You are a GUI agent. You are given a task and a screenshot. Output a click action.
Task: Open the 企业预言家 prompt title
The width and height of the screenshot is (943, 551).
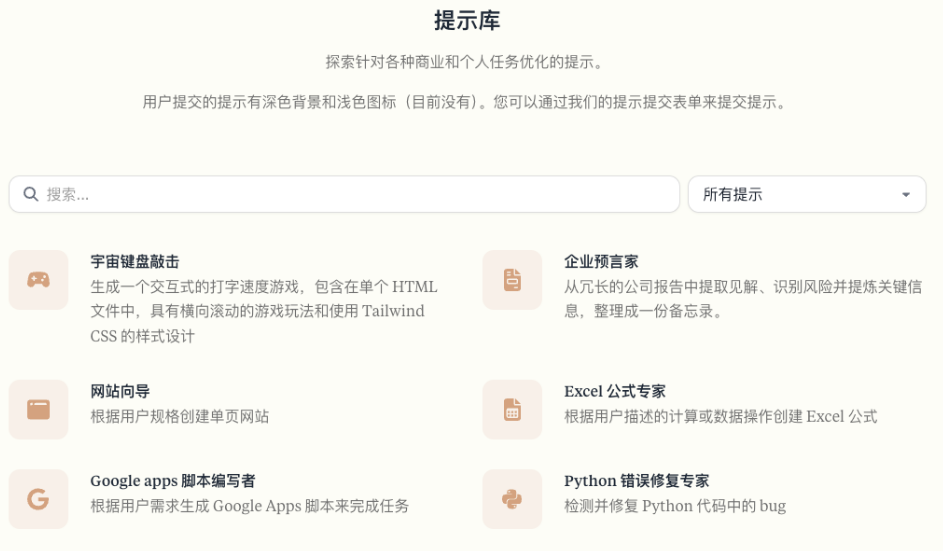(x=601, y=262)
